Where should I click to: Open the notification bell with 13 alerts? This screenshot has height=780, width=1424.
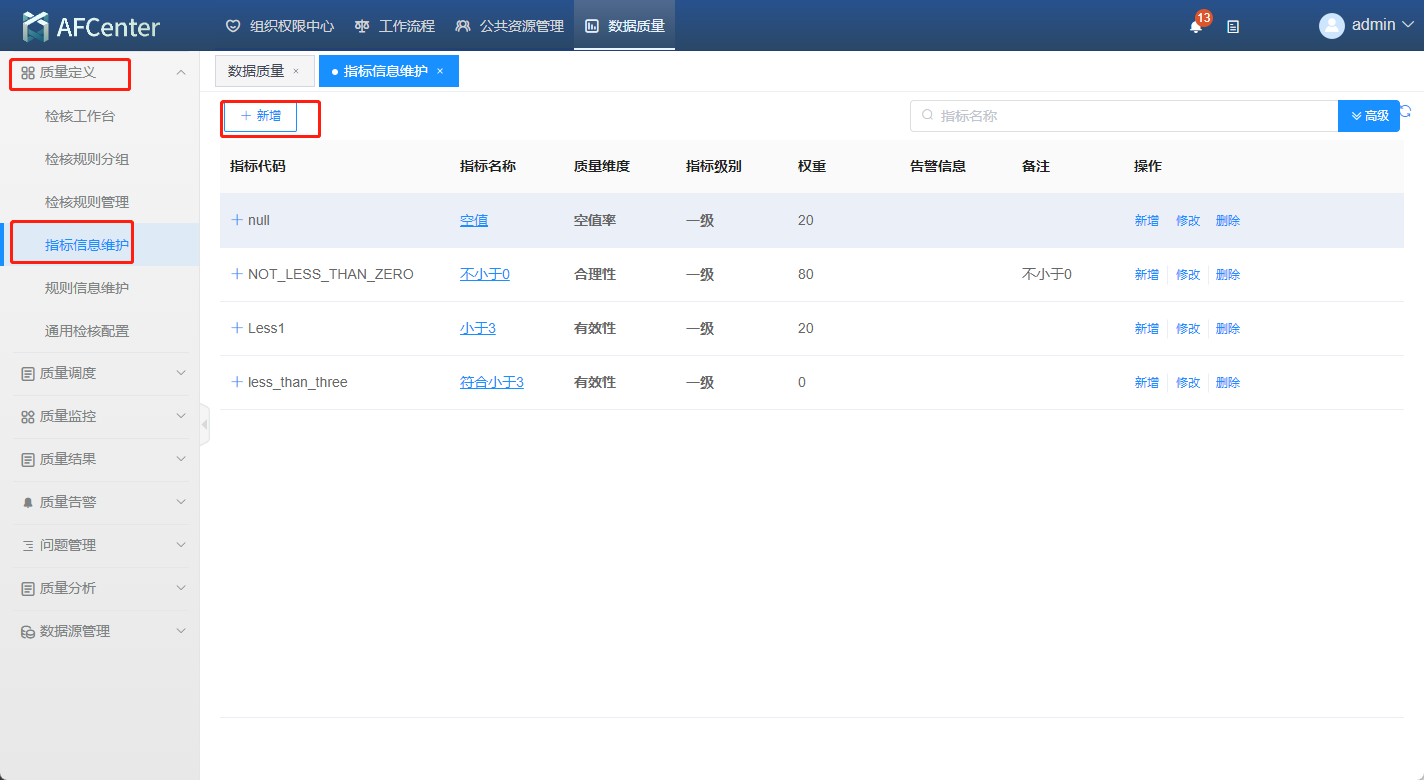pos(1195,26)
